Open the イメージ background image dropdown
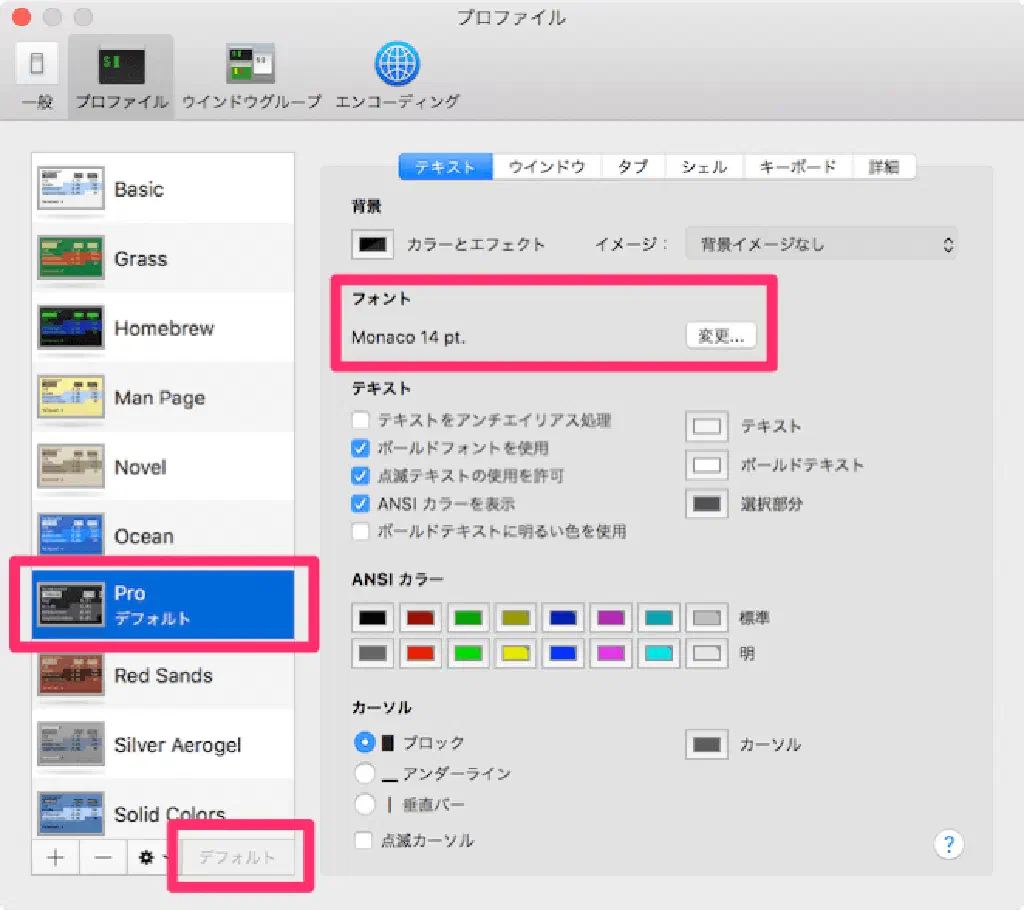This screenshot has height=910, width=1024. tap(820, 244)
